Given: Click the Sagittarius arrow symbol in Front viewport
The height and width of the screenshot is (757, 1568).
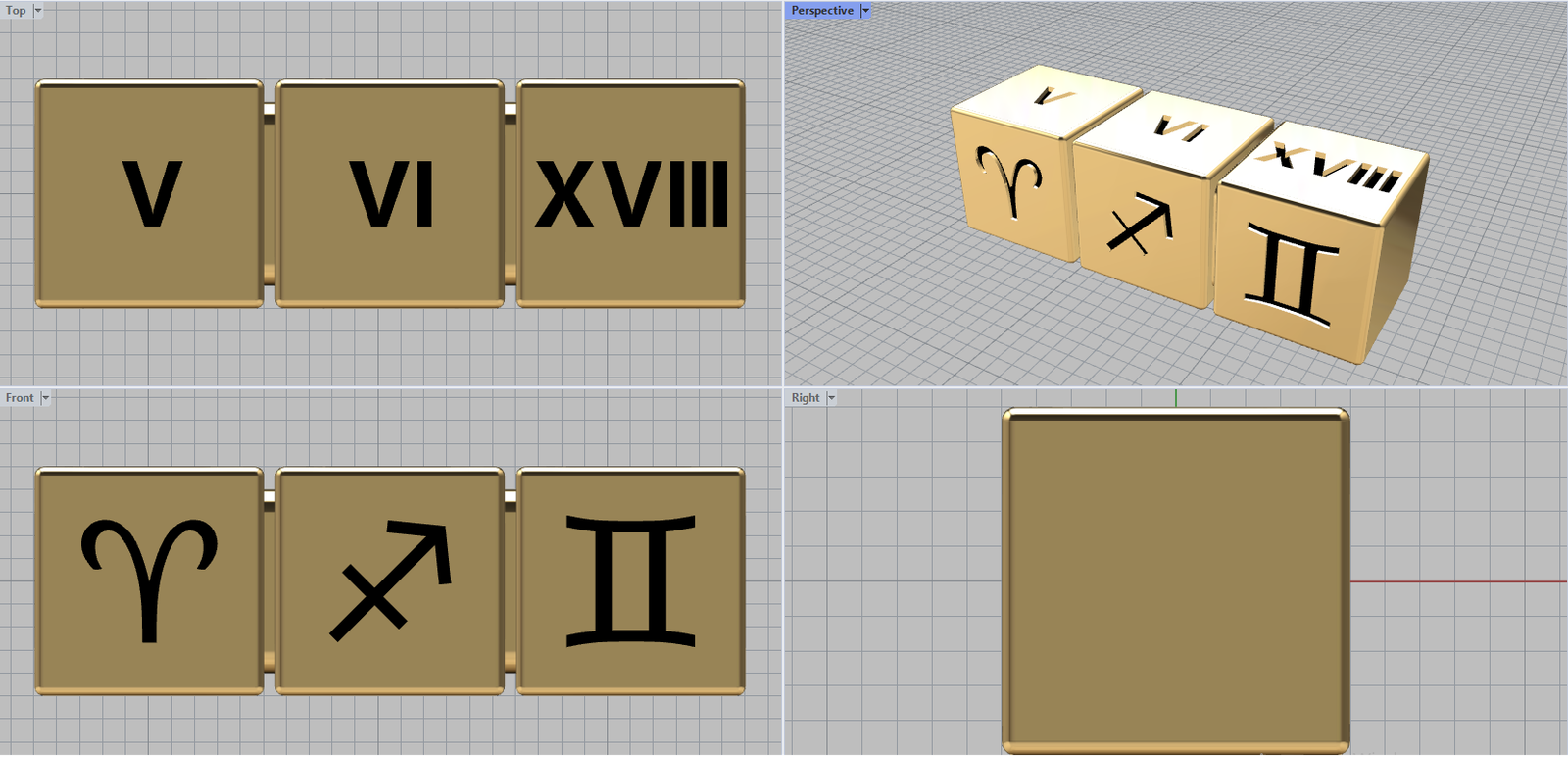Looking at the screenshot, I should (x=392, y=579).
